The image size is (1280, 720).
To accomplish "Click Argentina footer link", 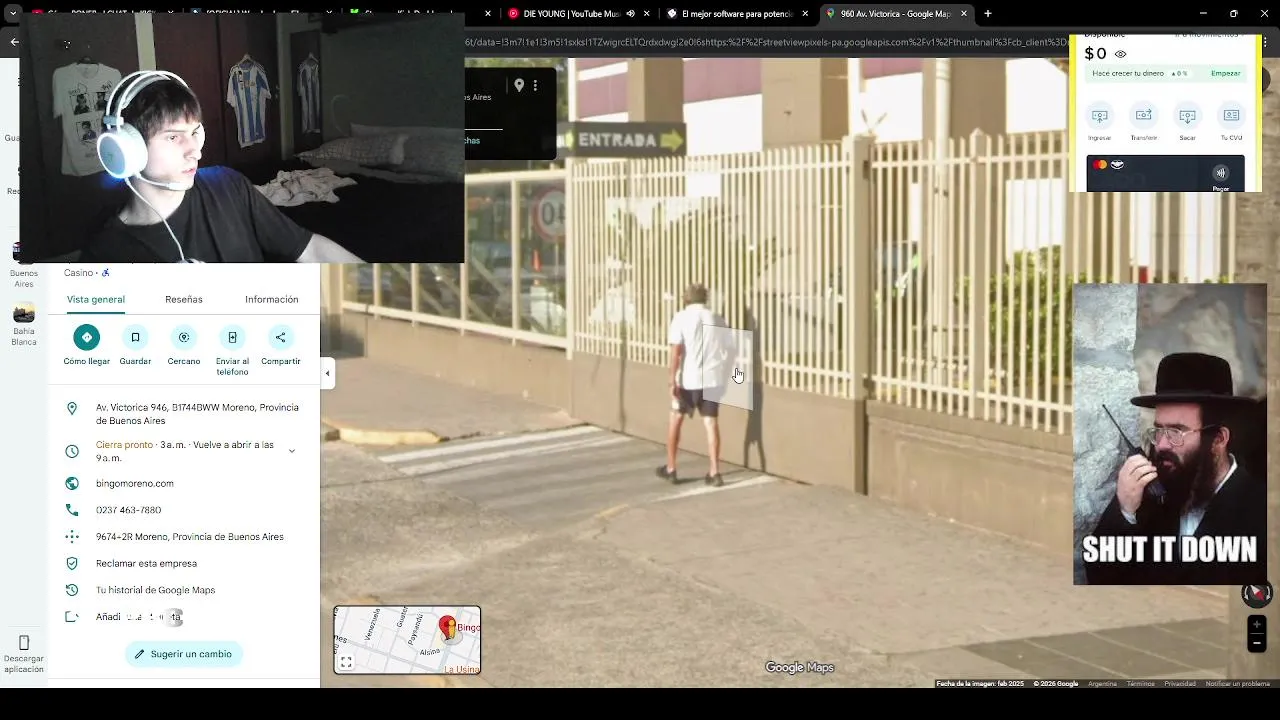I will pyautogui.click(x=1102, y=684).
